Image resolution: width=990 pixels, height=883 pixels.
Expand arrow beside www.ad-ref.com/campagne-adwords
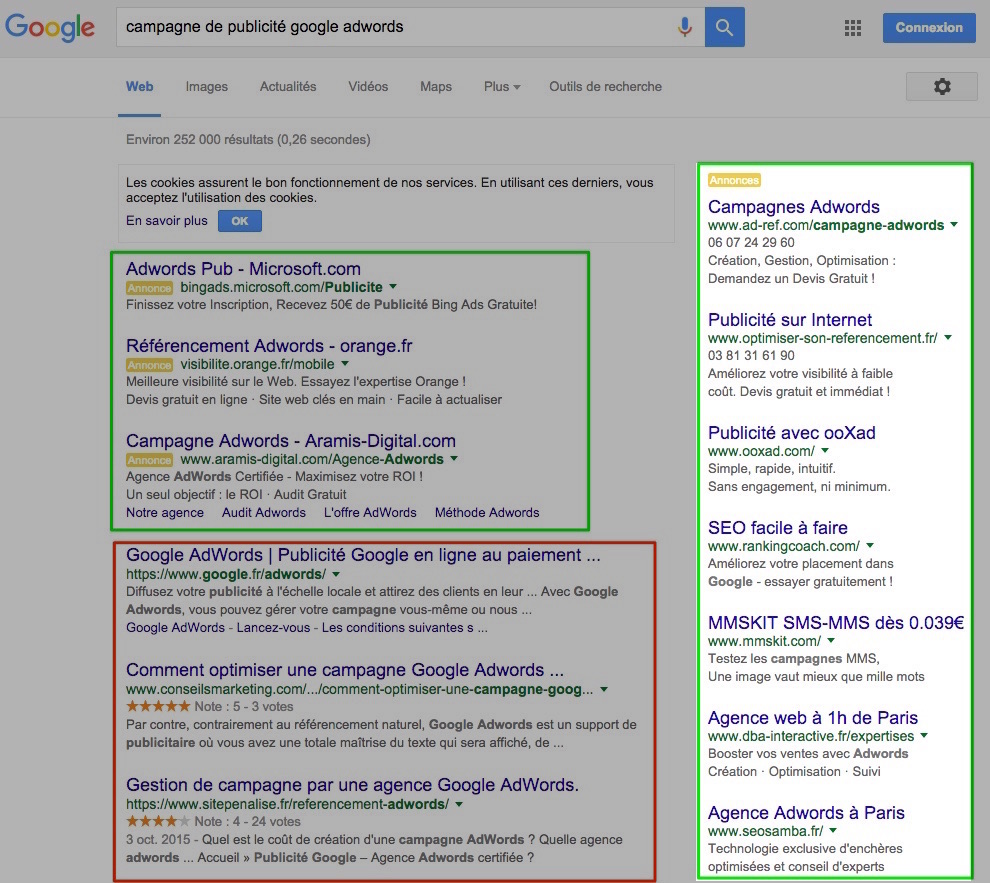(x=954, y=224)
